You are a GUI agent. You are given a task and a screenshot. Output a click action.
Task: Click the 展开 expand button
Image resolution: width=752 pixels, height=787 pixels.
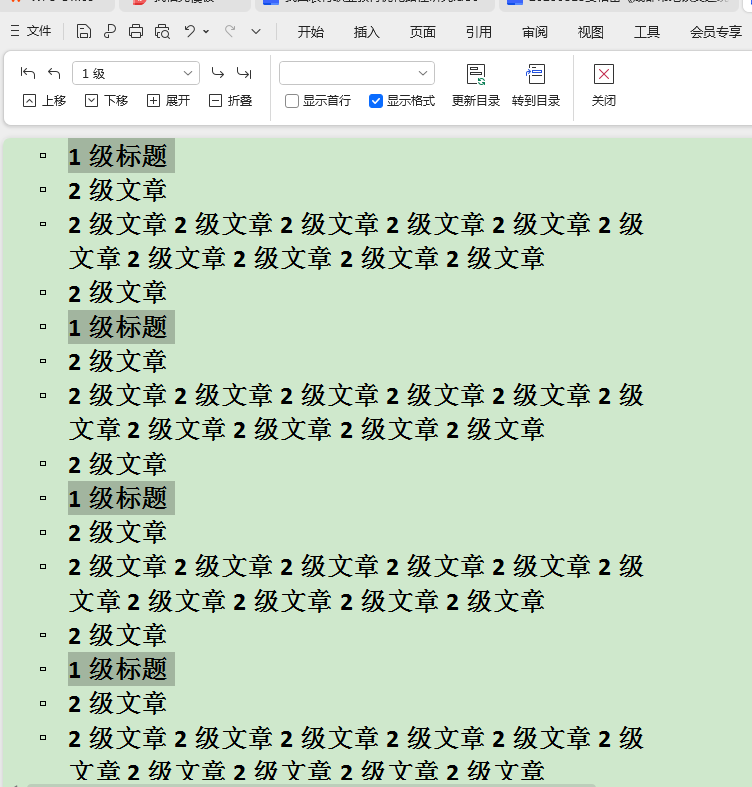pos(168,101)
